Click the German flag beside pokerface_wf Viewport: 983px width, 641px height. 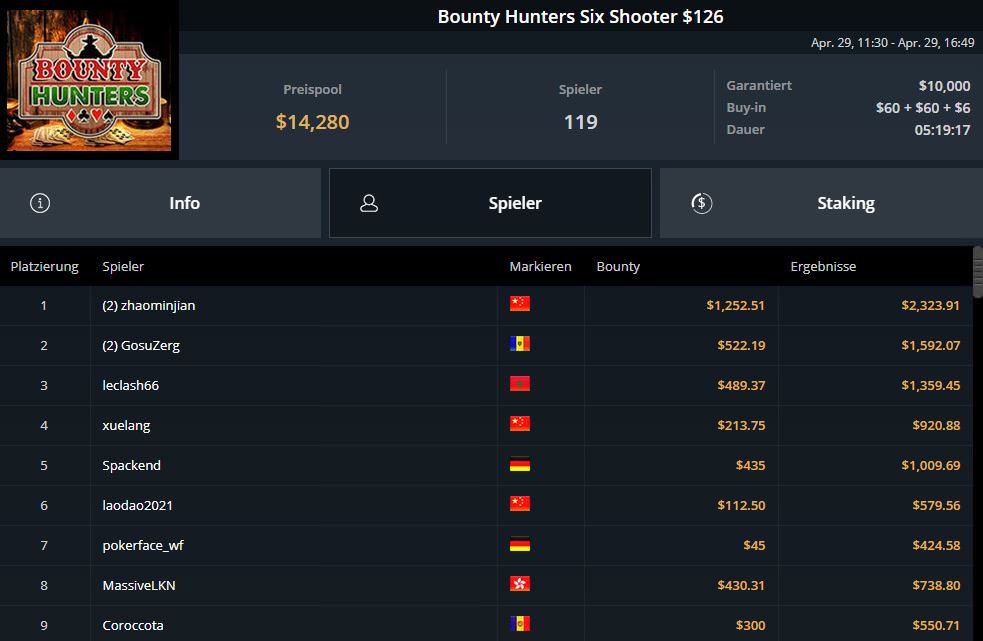(519, 545)
